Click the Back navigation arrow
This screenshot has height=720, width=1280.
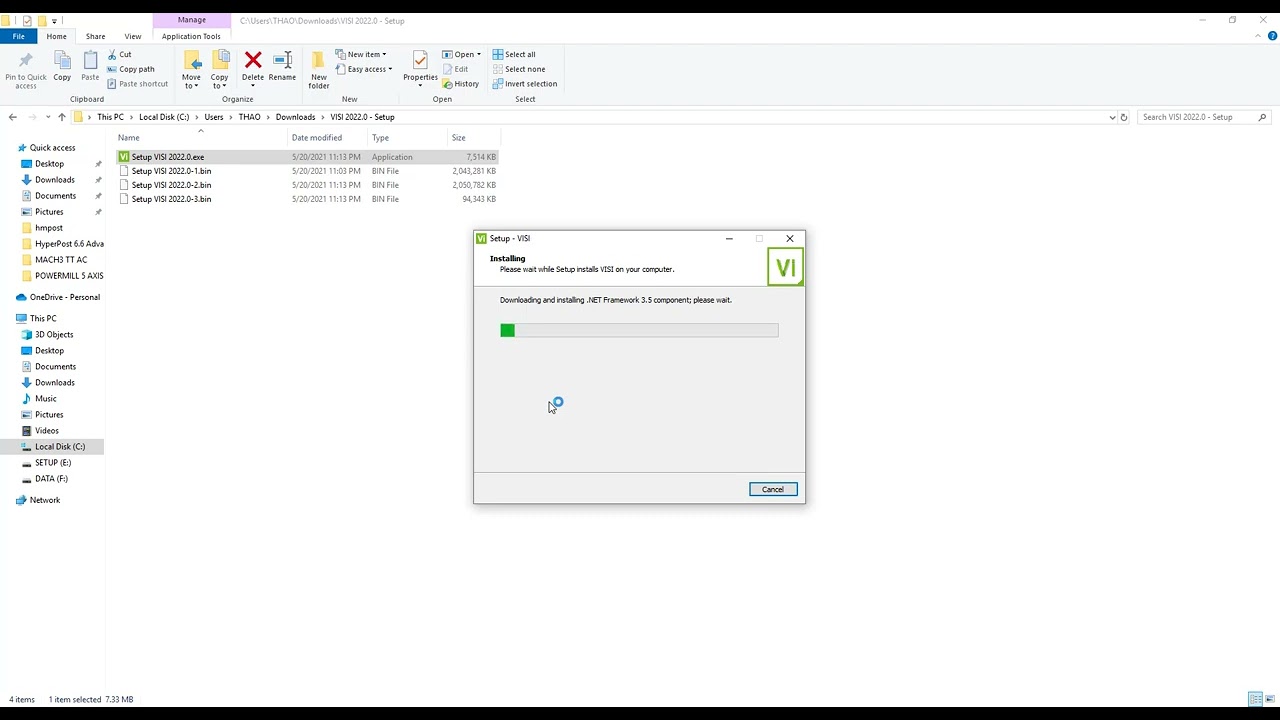click(x=13, y=117)
